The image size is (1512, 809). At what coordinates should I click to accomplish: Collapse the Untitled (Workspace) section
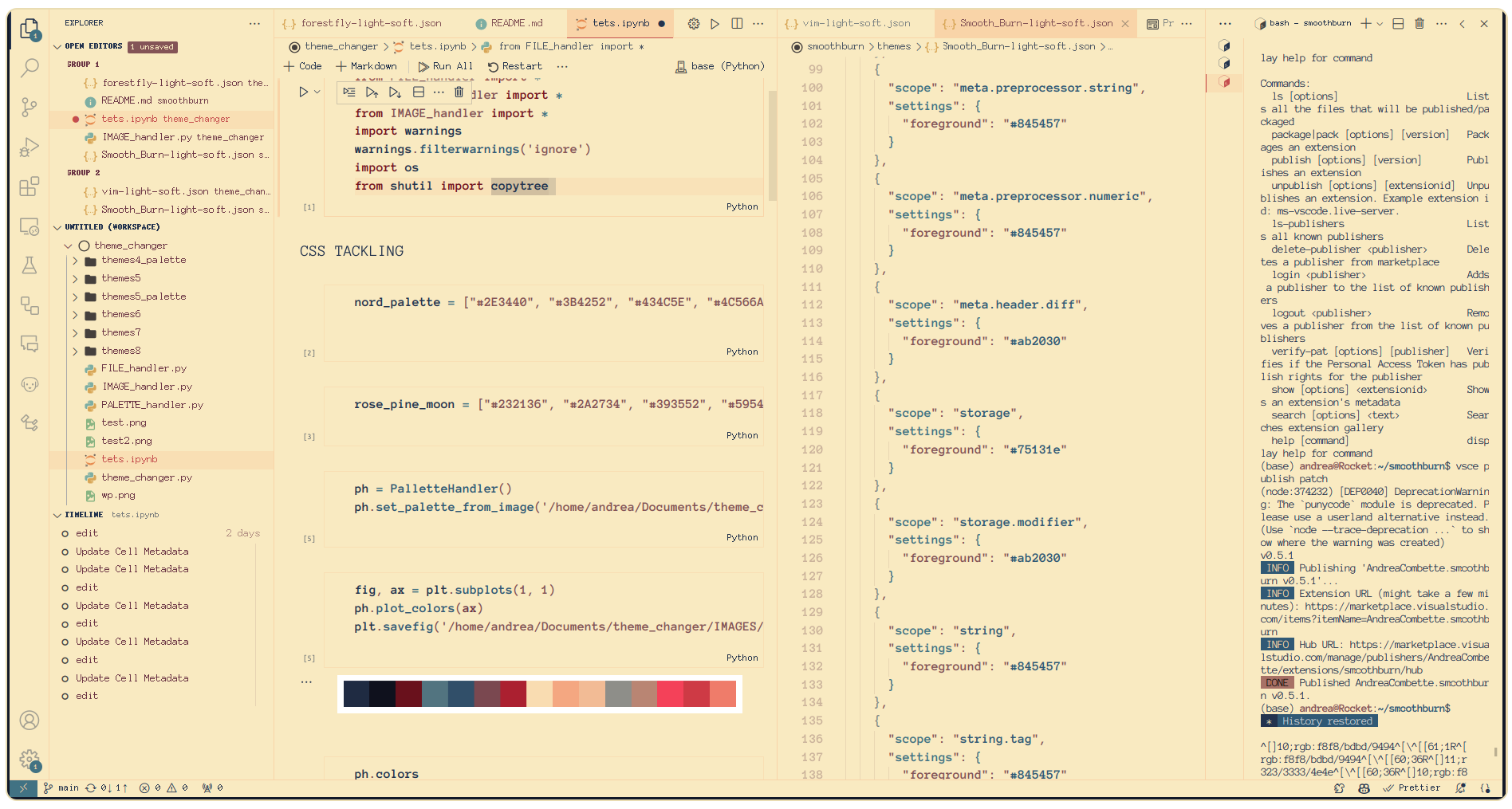57,227
